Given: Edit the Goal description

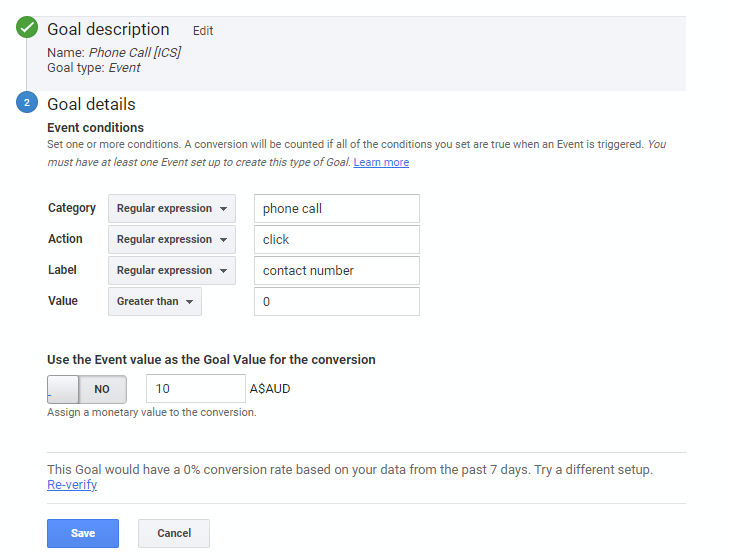Looking at the screenshot, I should [203, 31].
